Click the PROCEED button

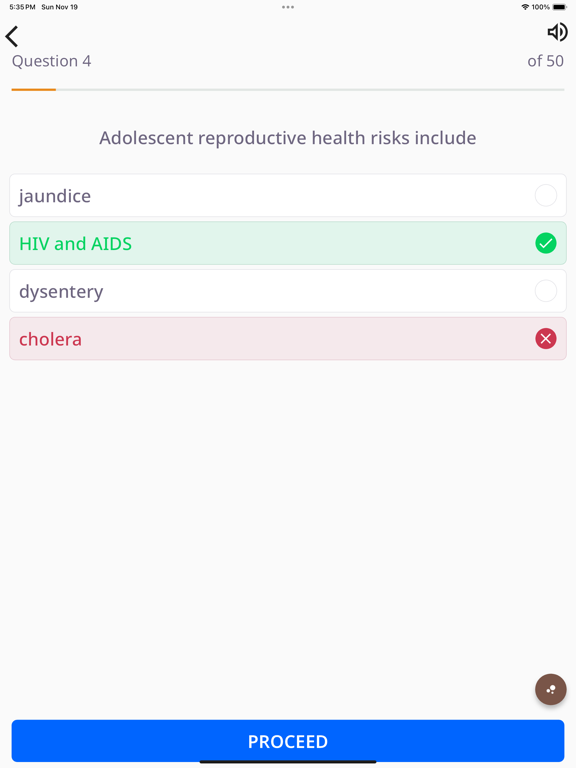point(288,741)
